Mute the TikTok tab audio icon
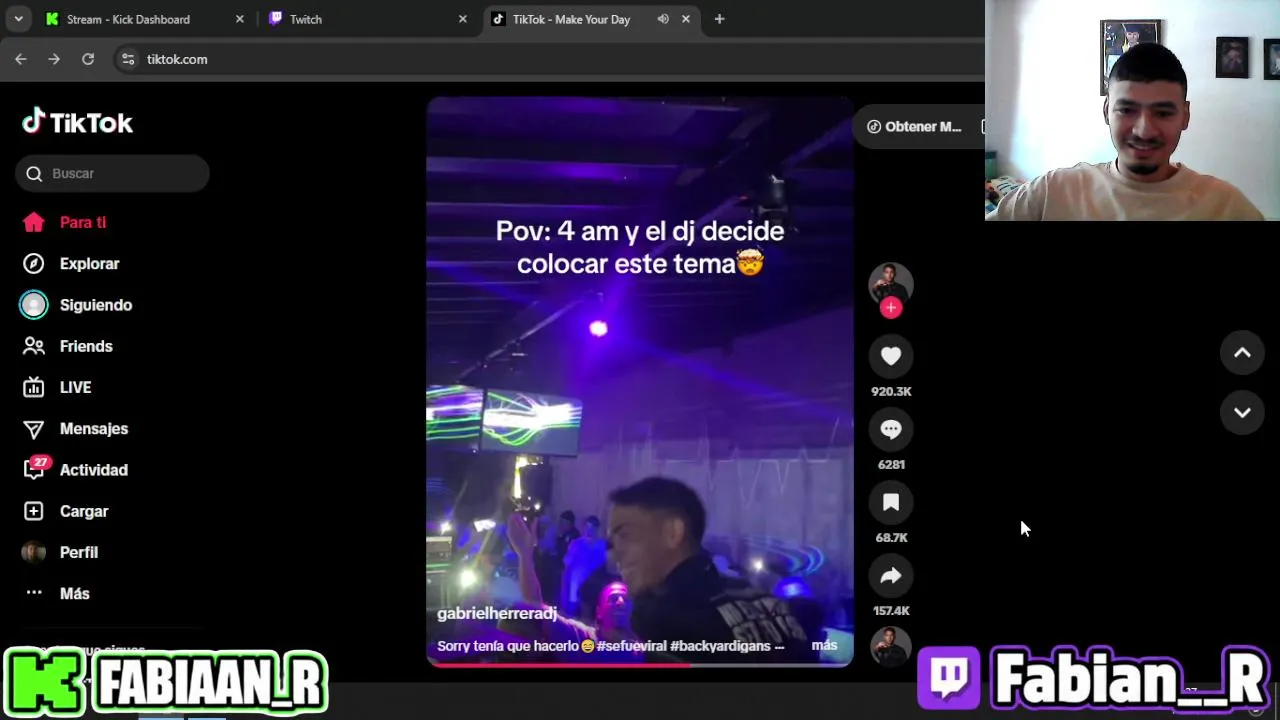Image resolution: width=1280 pixels, height=720 pixels. [x=663, y=19]
